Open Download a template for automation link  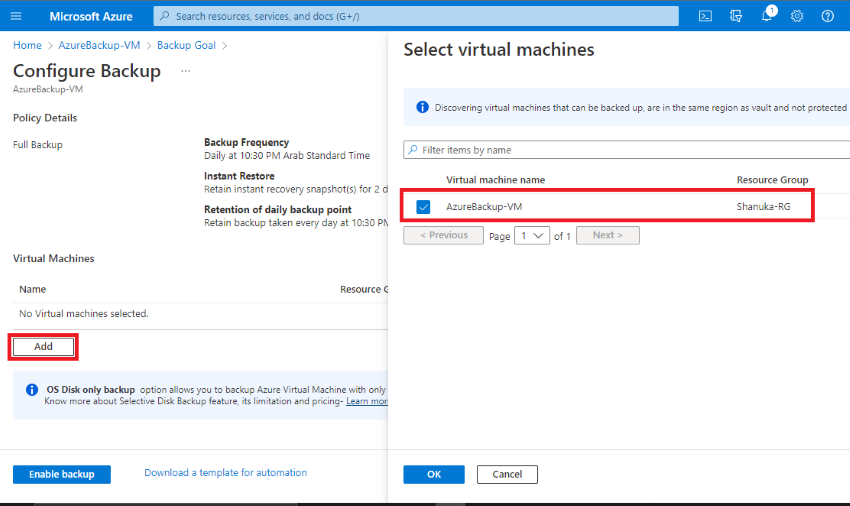click(x=226, y=472)
